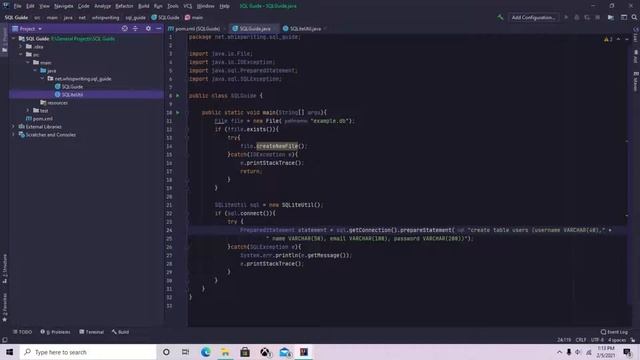Open the vertical Project tab in the left sidebar
The image size is (640, 360).
click(x=4, y=39)
